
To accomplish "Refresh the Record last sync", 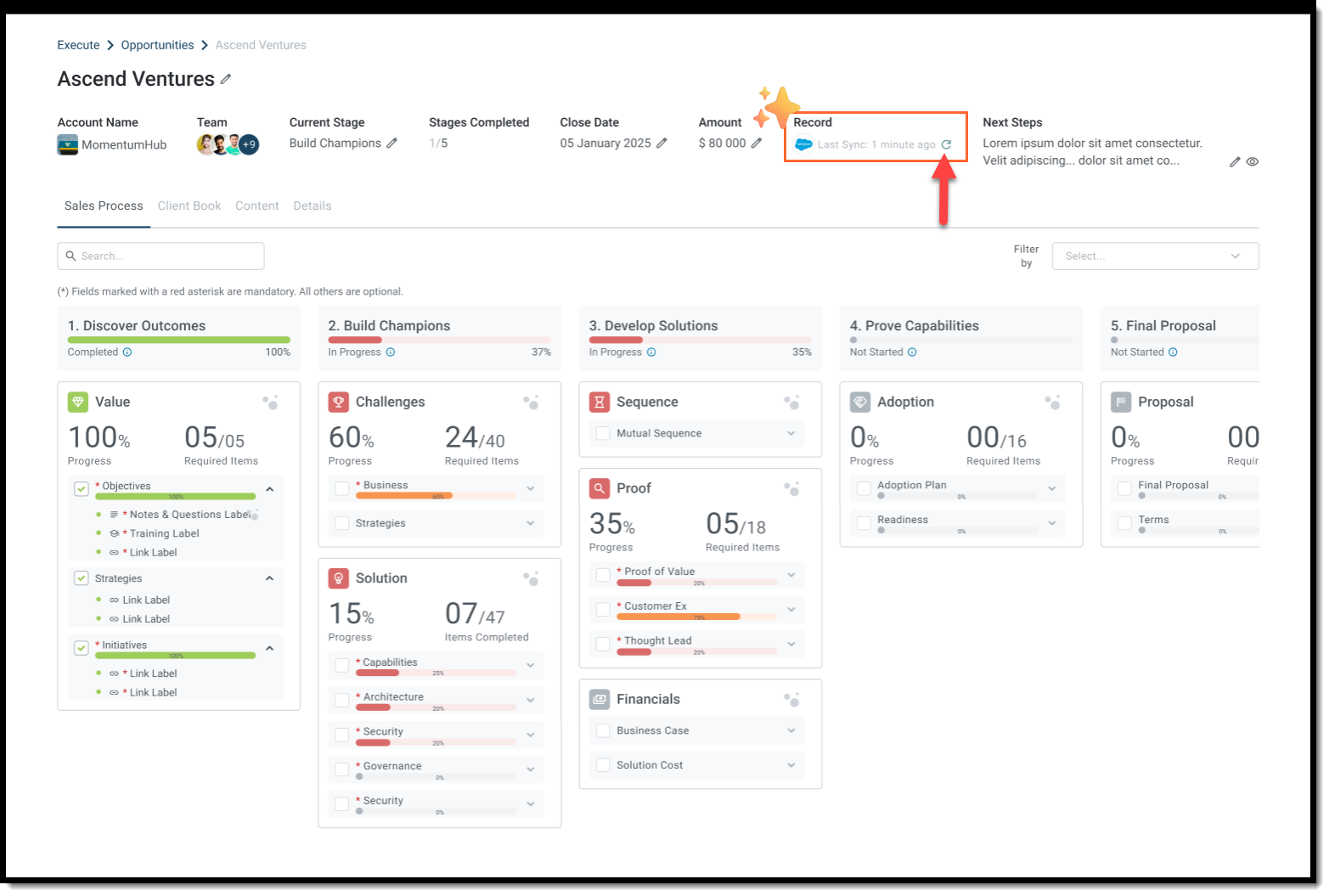I will 946,144.
